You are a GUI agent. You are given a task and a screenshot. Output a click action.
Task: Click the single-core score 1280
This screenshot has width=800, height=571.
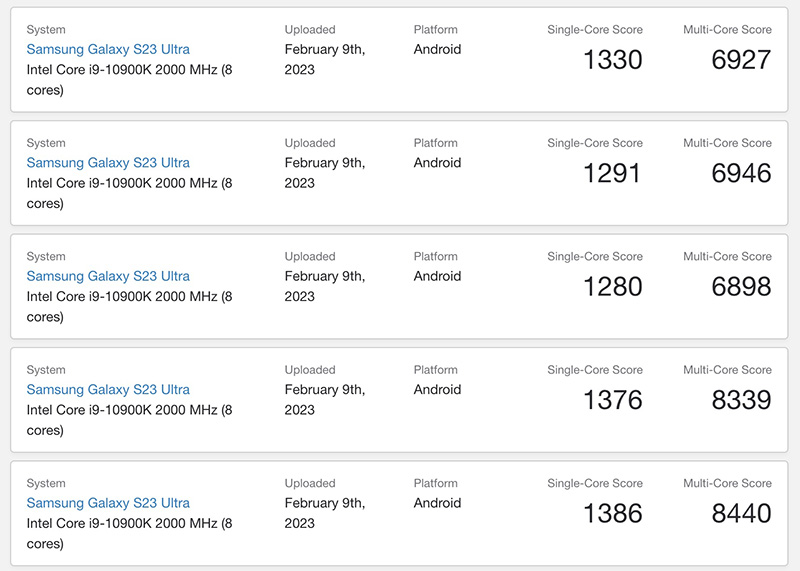pyautogui.click(x=613, y=286)
